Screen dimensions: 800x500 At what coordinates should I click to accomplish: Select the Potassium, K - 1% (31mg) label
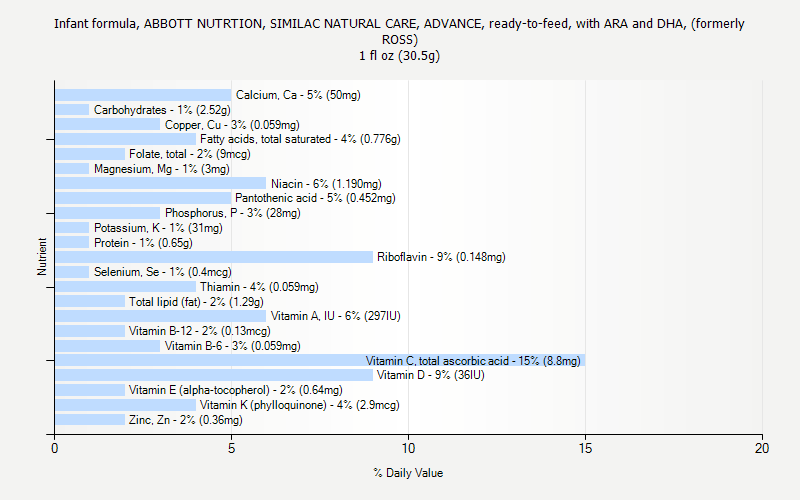158,228
